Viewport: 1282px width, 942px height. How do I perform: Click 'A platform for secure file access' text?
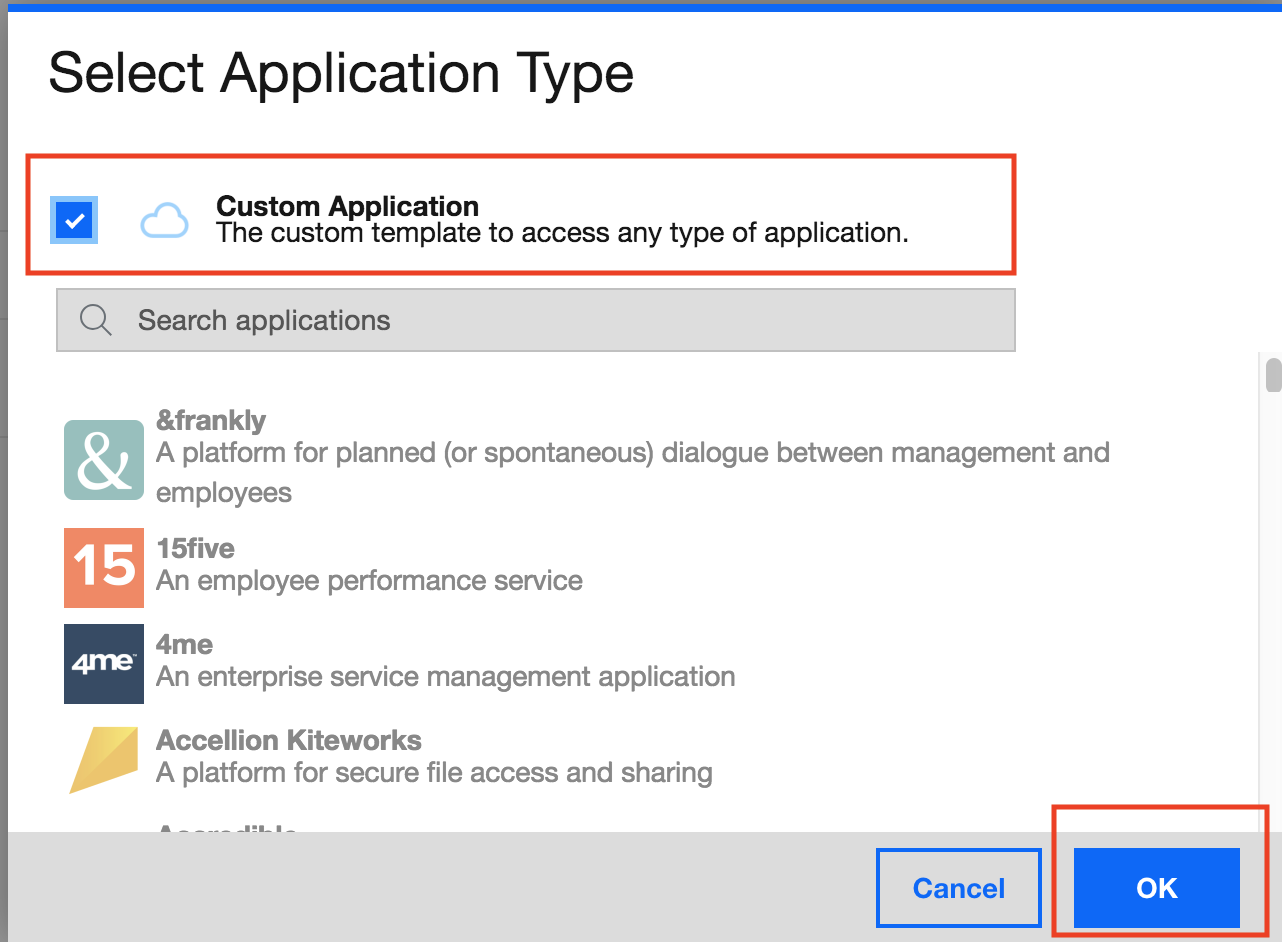(434, 773)
